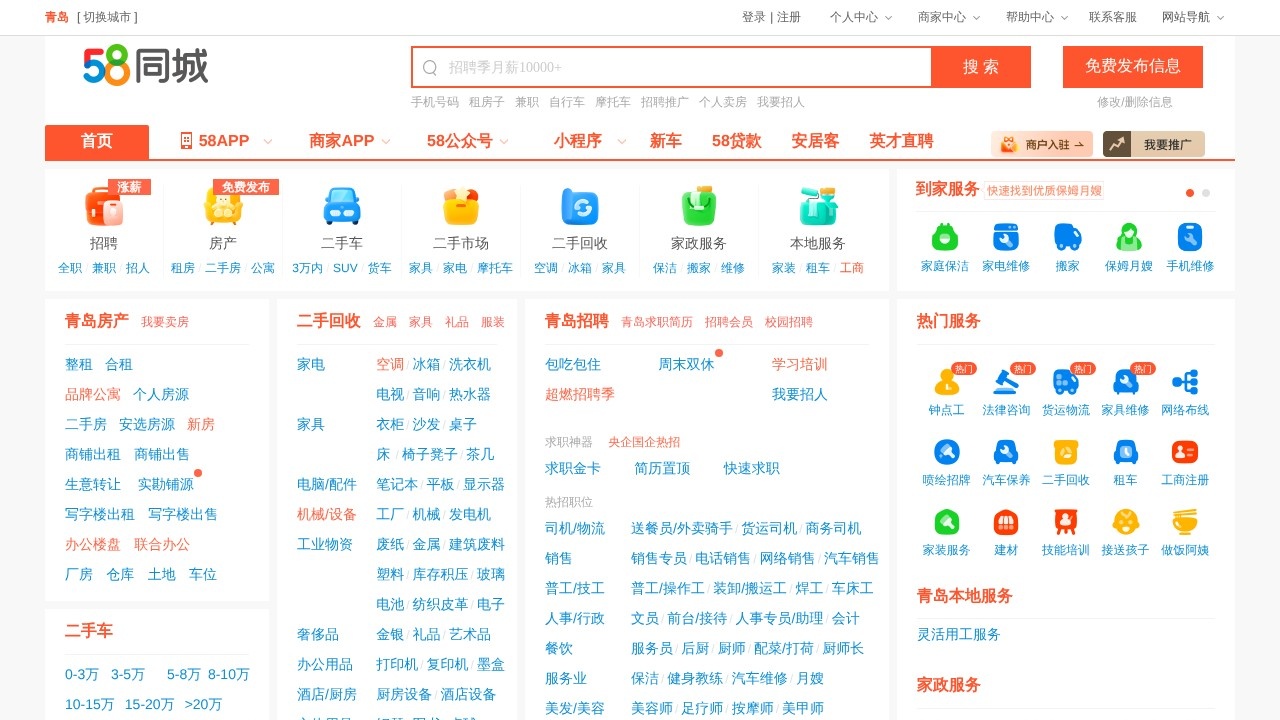Click the 登录 link

click(754, 17)
